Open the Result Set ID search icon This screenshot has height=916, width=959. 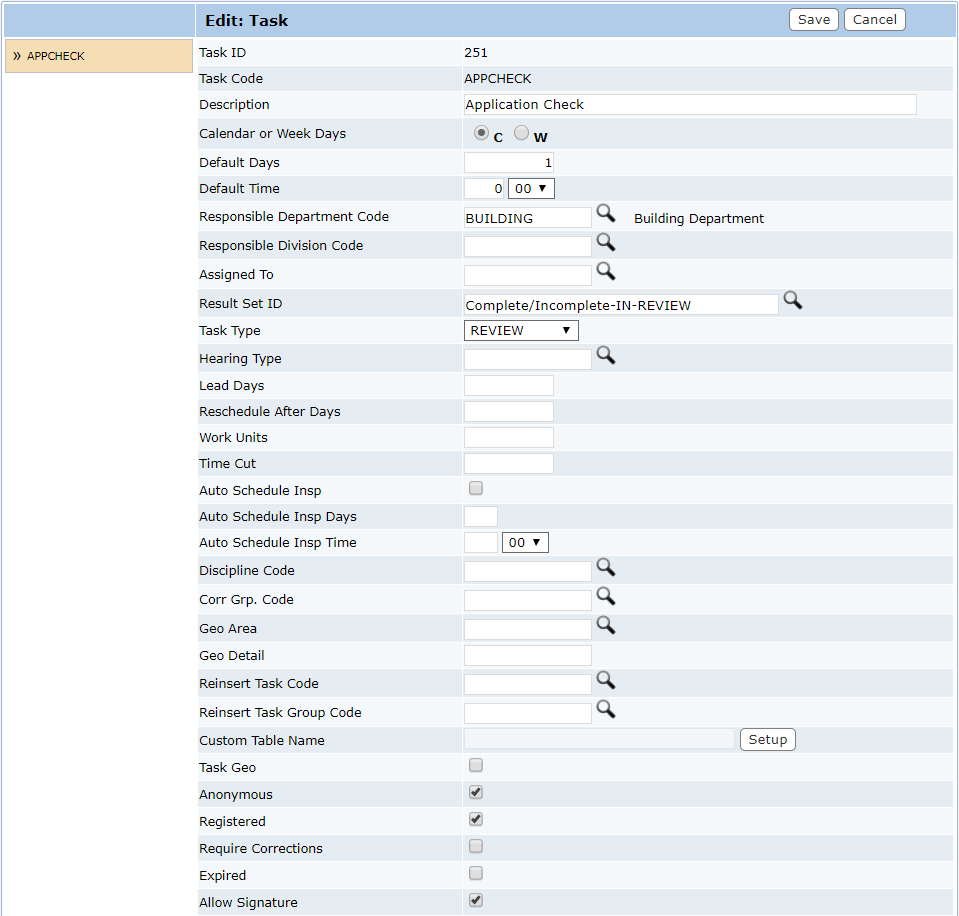(x=792, y=300)
